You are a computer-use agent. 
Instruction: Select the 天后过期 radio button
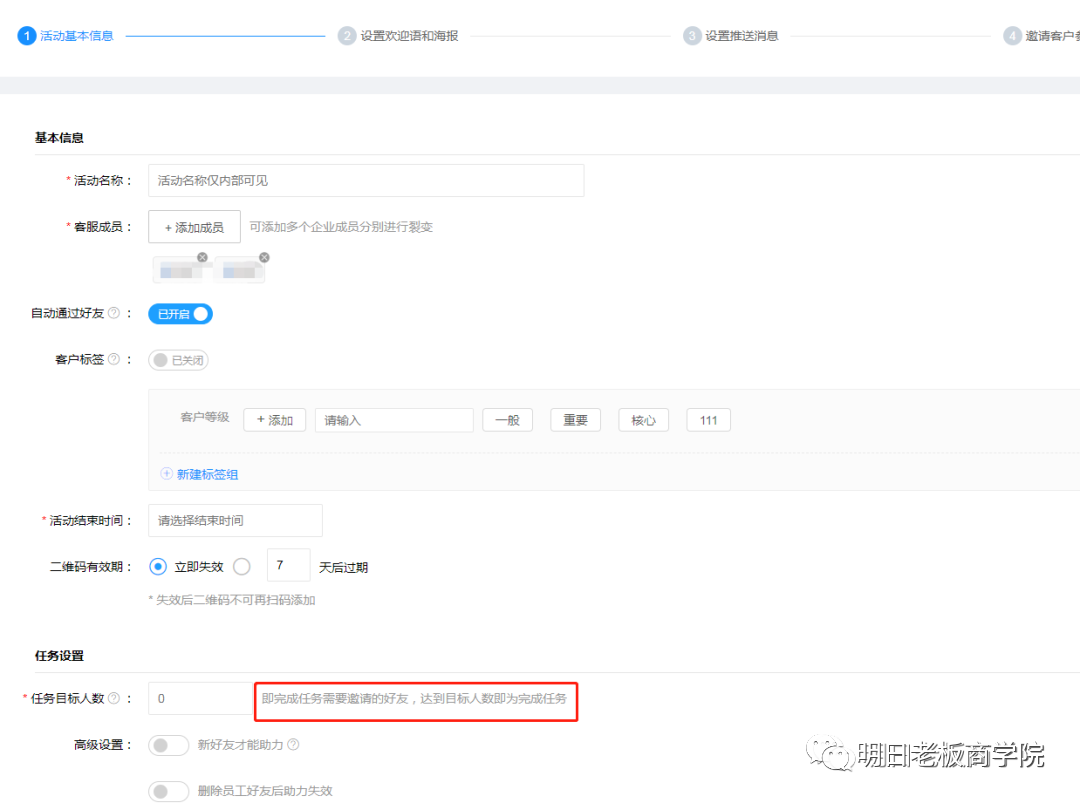pos(242,566)
